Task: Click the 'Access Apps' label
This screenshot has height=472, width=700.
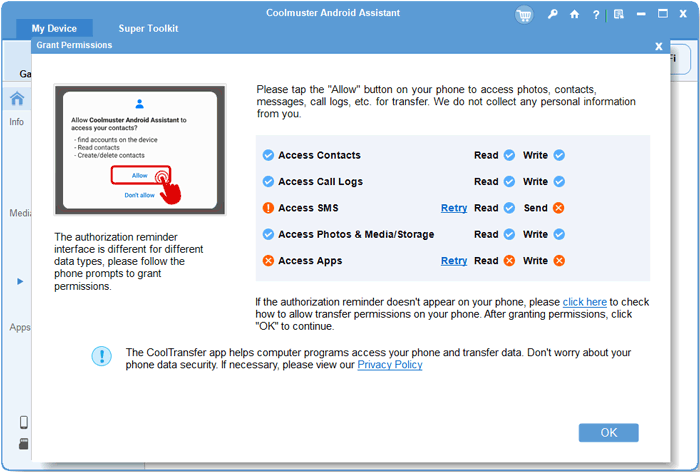Action: 310,261
